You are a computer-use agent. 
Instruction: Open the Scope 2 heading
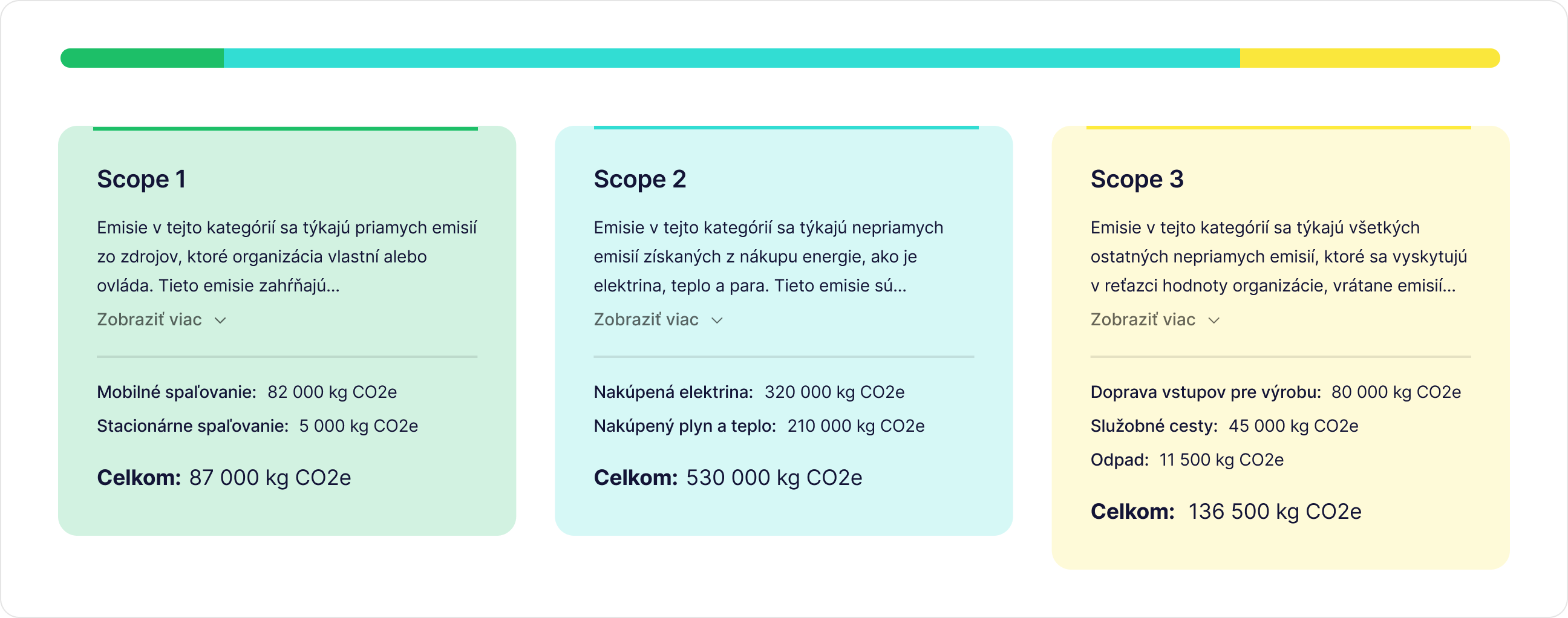pyautogui.click(x=640, y=179)
